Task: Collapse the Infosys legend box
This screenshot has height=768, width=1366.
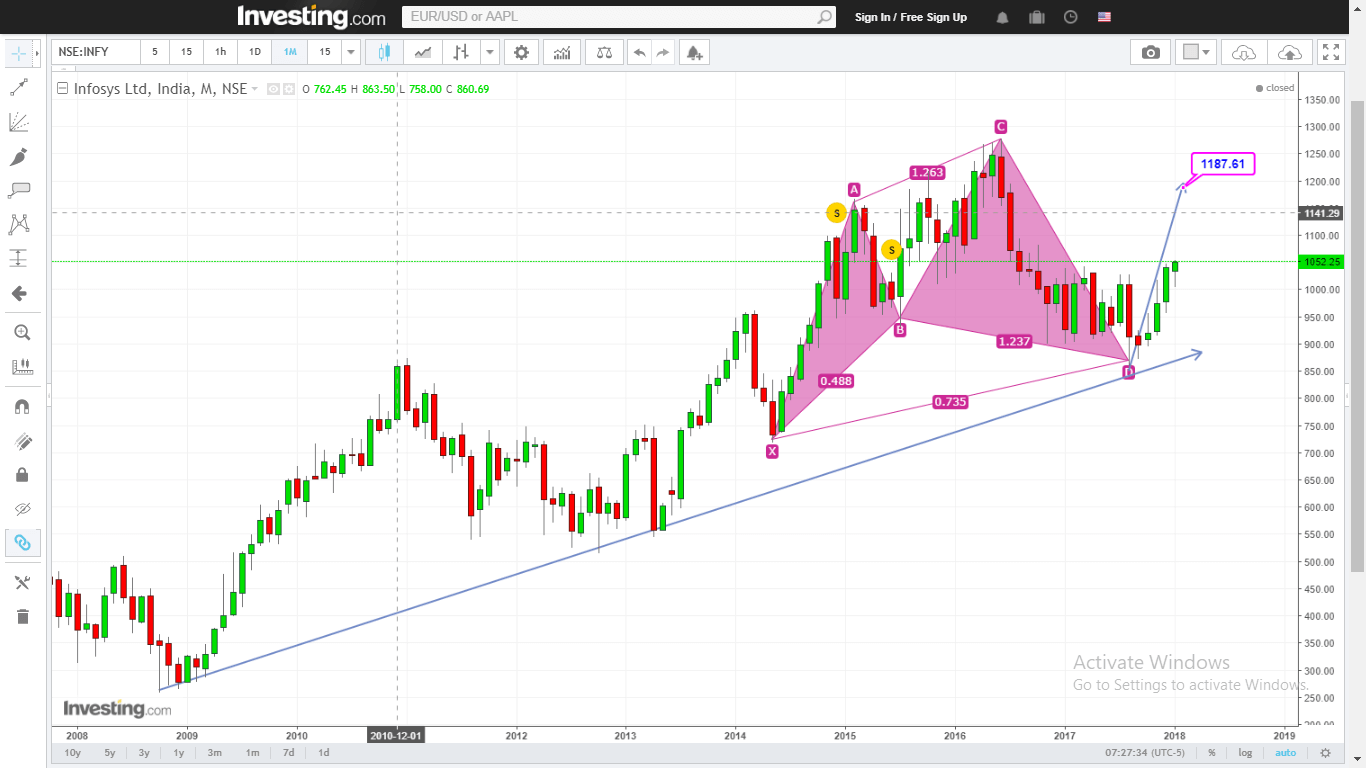Action: pos(64,88)
